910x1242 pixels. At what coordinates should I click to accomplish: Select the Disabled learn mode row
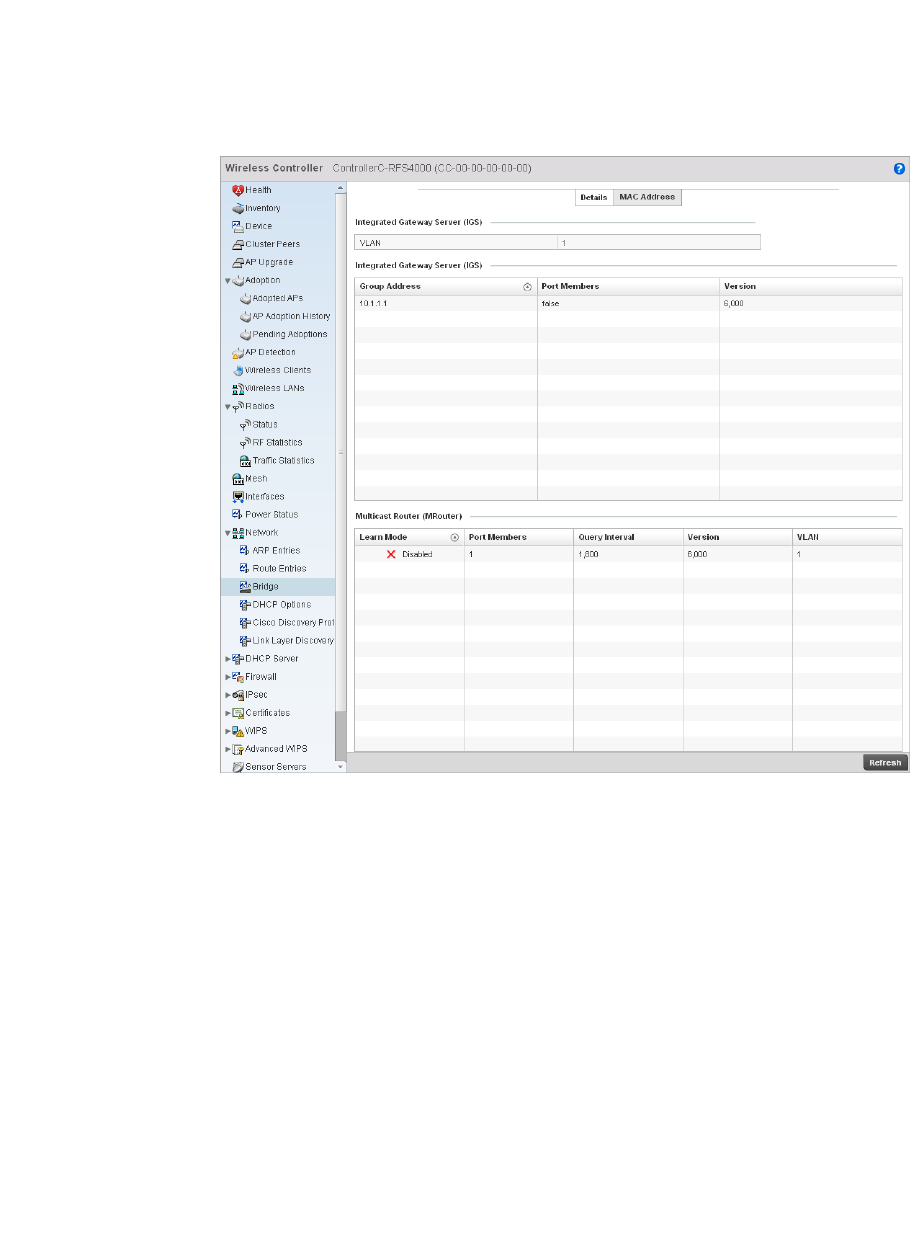(x=628, y=554)
